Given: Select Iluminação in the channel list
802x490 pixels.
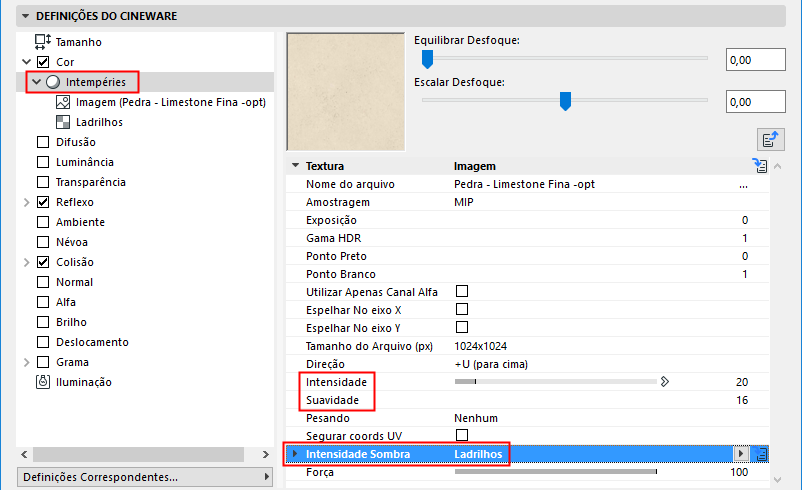Looking at the screenshot, I should 84,382.
